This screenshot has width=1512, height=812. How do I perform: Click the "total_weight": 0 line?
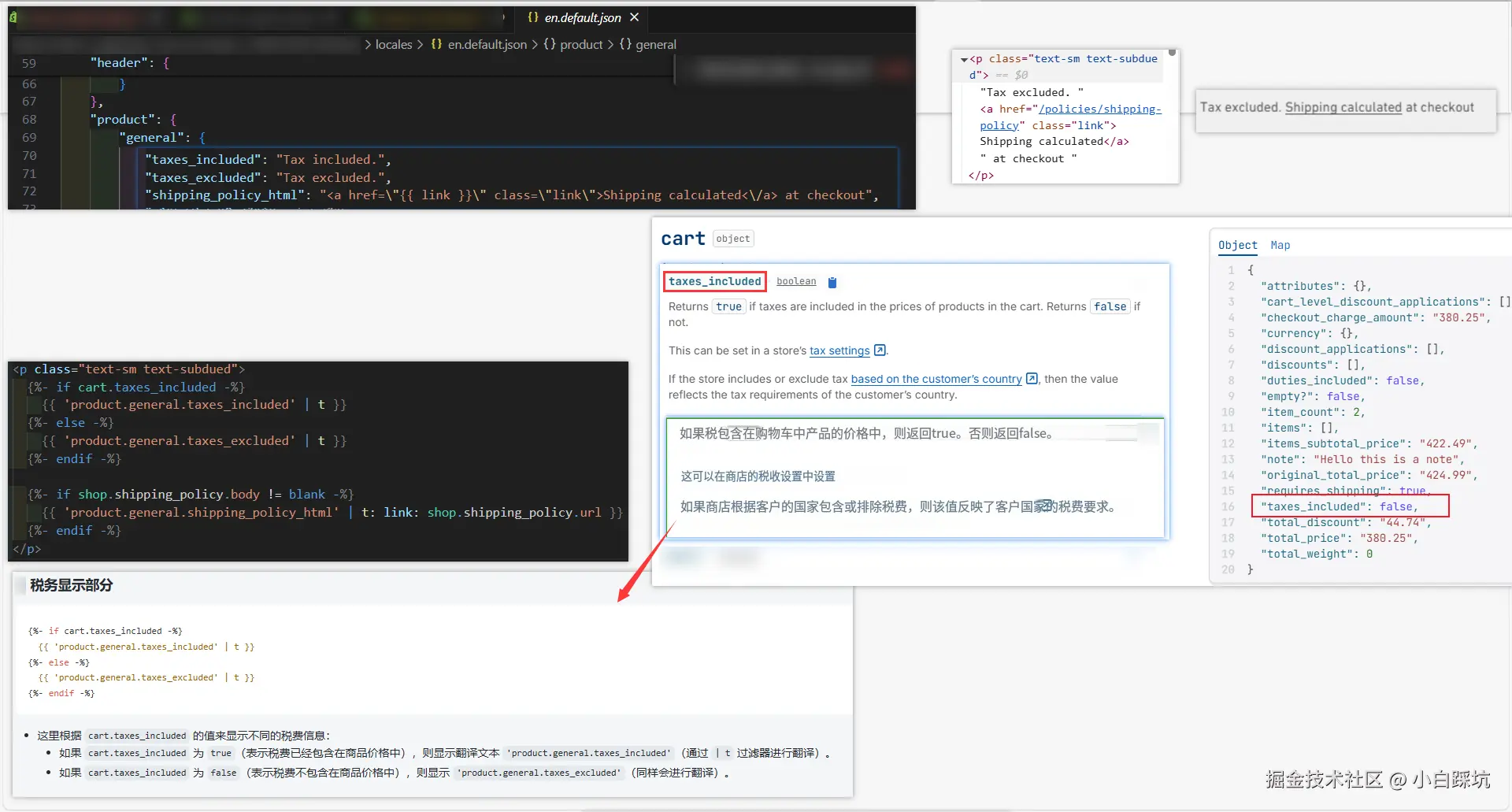(1317, 554)
